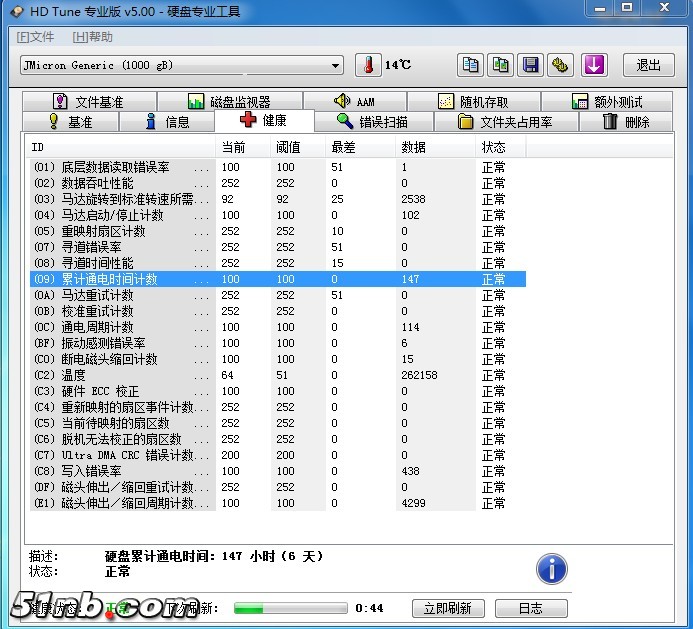The width and height of the screenshot is (693, 629).
Task: Click the purple down-arrow icon
Action: 595,65
